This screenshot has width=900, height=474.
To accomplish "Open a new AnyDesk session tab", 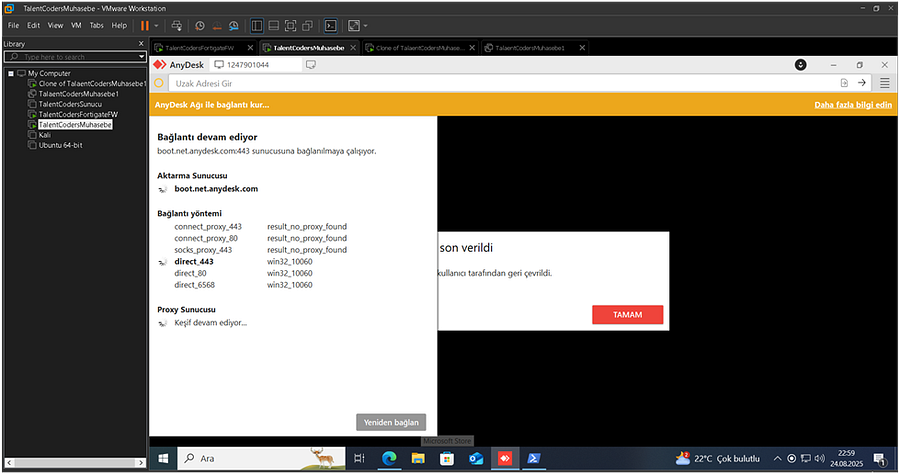I will [x=311, y=65].
